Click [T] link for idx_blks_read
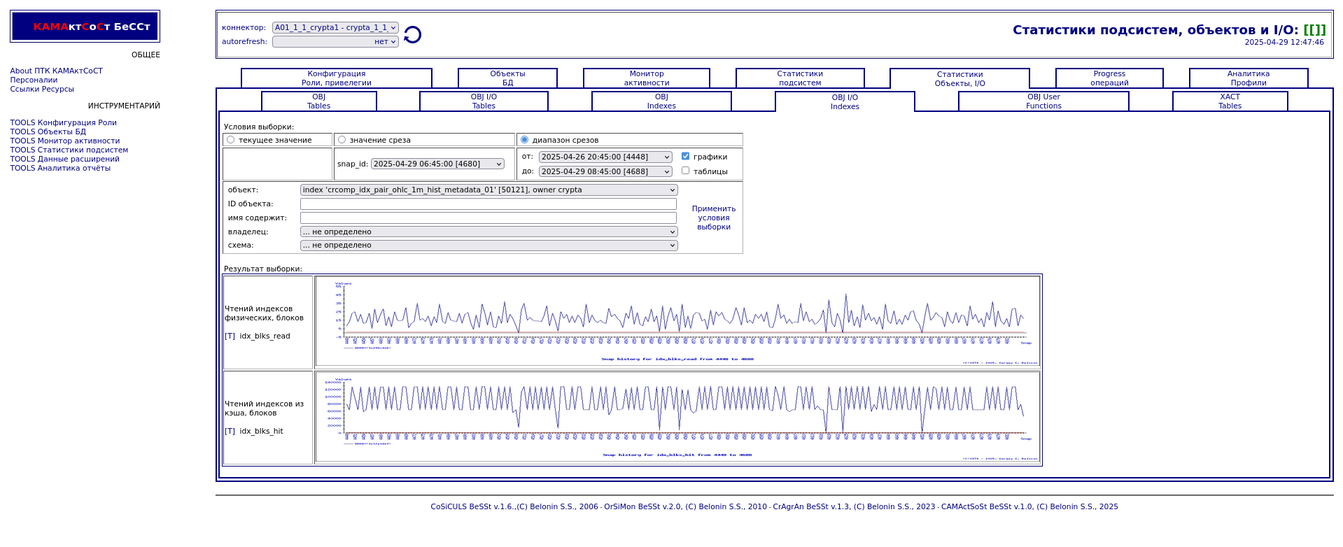Viewport: 1343px width, 547px height. [230, 336]
